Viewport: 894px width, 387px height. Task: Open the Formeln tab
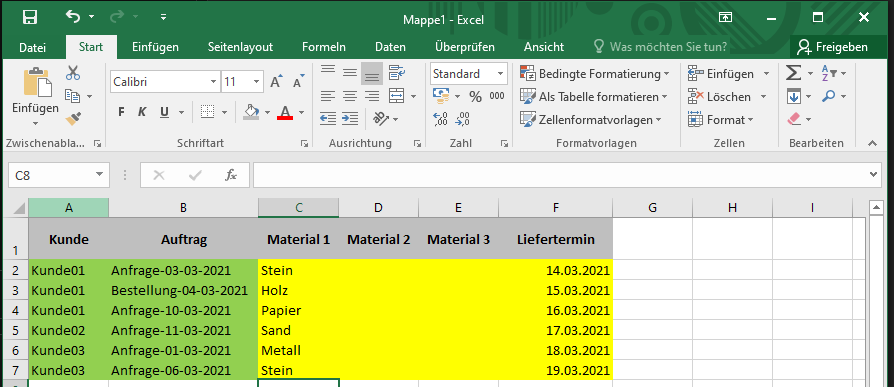324,47
